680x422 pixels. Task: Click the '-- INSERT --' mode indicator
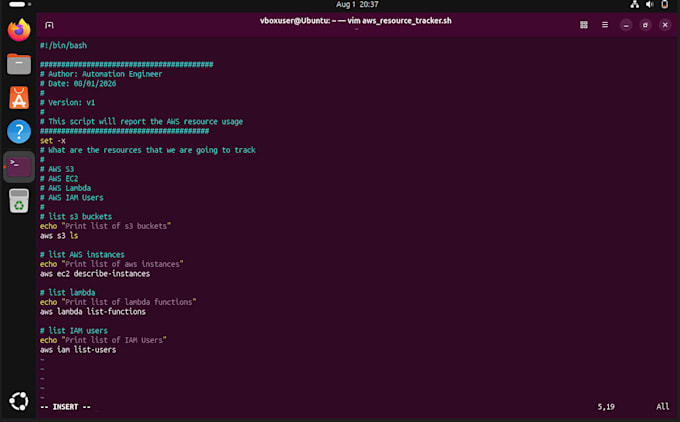point(65,407)
